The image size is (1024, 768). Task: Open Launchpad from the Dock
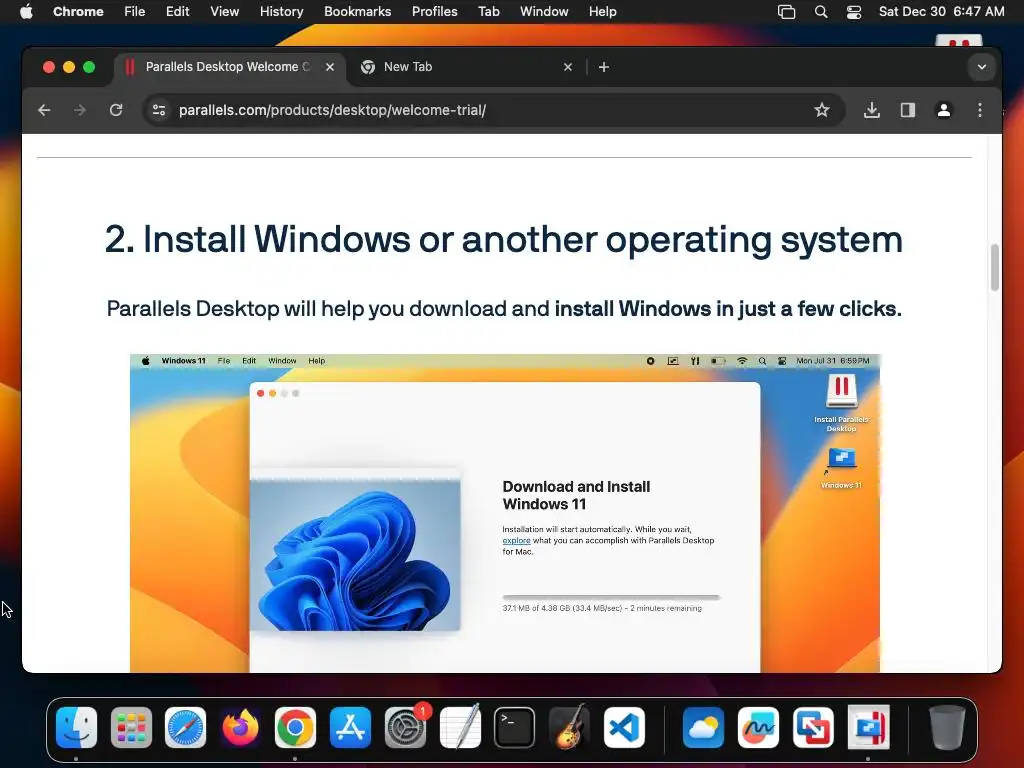coord(131,728)
